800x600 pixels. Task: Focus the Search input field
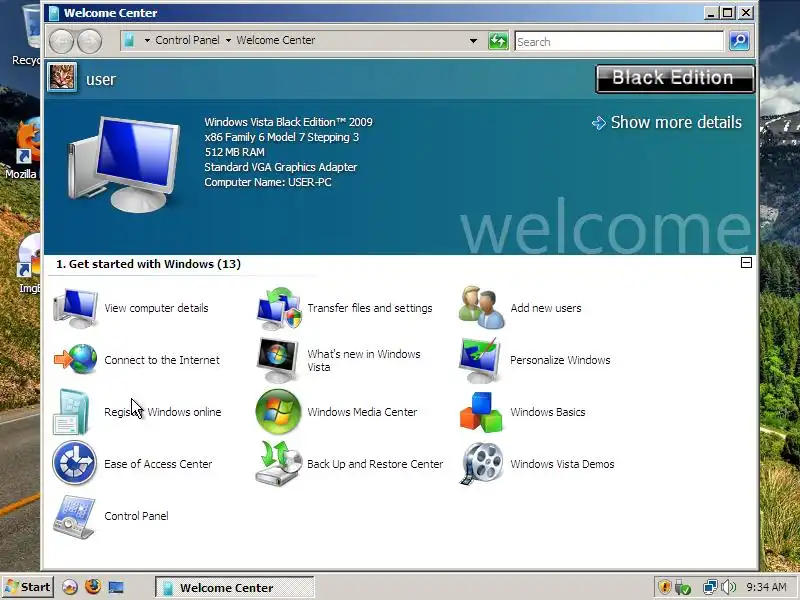point(619,41)
